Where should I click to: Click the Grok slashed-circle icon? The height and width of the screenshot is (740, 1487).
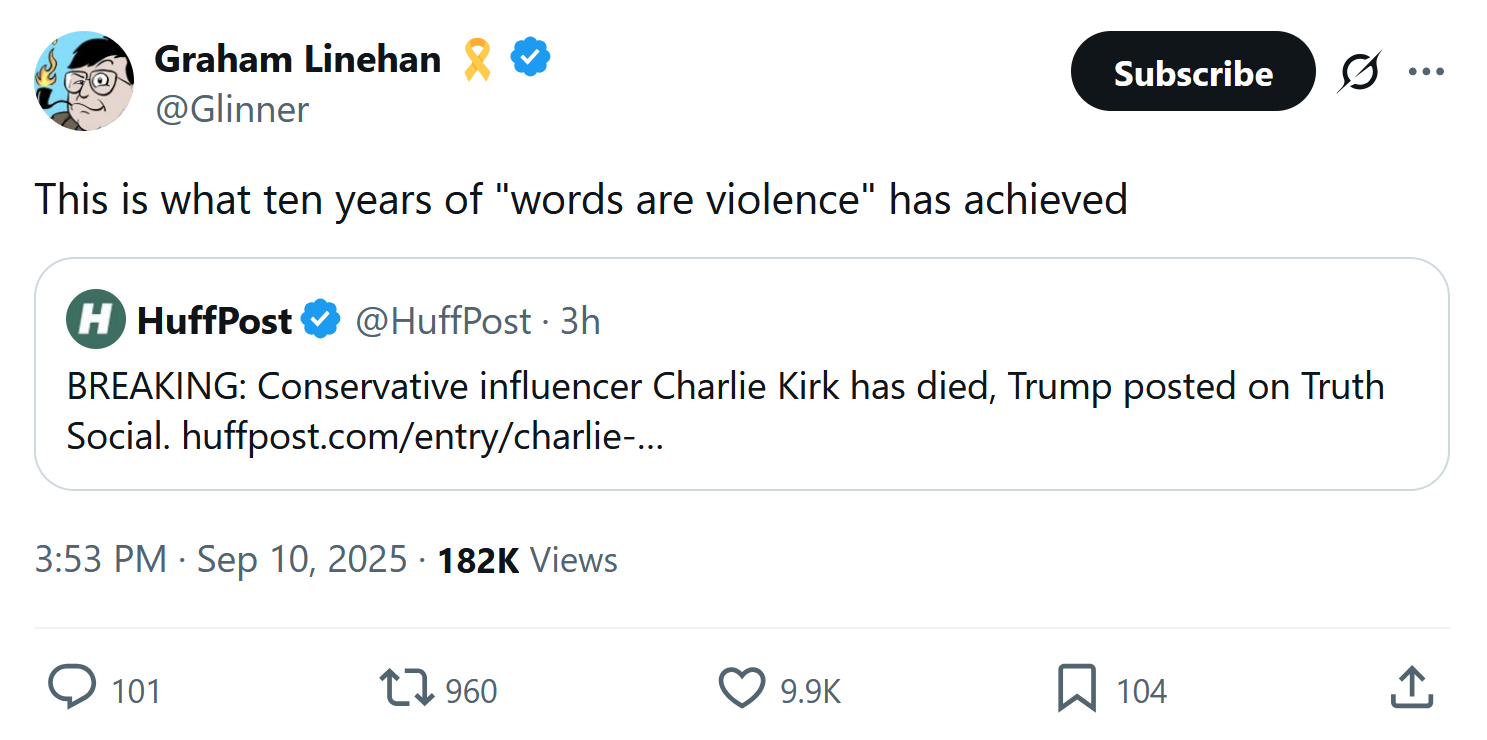1358,73
